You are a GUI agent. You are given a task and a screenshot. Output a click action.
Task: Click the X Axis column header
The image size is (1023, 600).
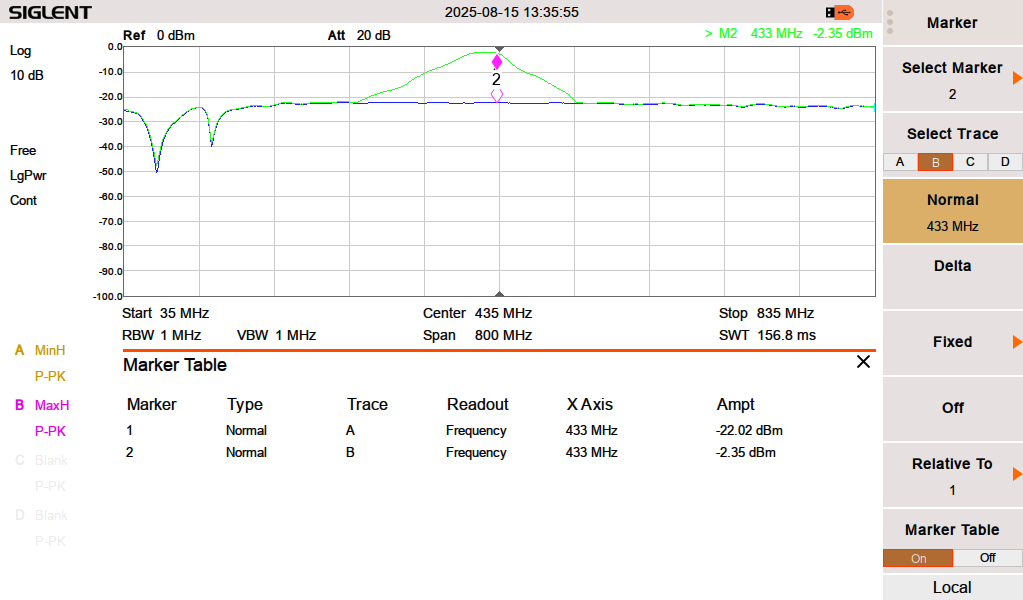pos(590,404)
